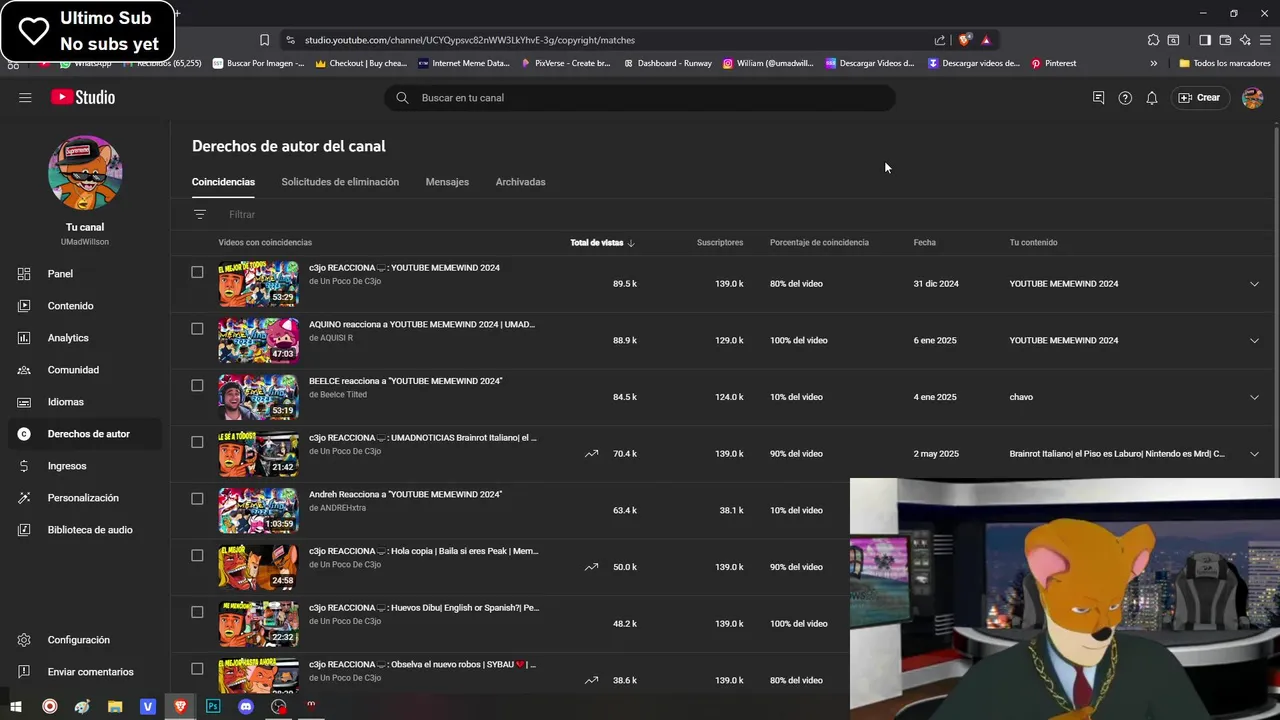Viewport: 1280px width, 720px height.
Task: Click the trending arrow in Hola copia row
Action: tap(591, 567)
